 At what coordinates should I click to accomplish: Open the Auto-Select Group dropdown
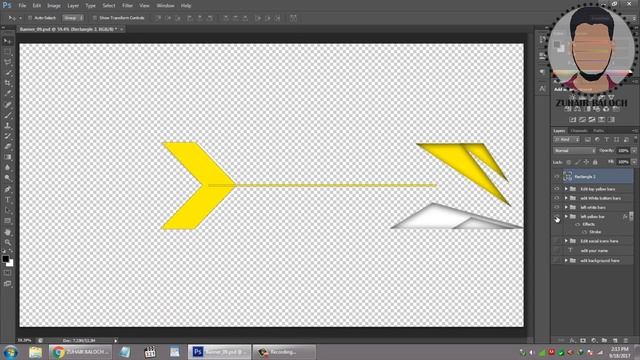[x=73, y=18]
